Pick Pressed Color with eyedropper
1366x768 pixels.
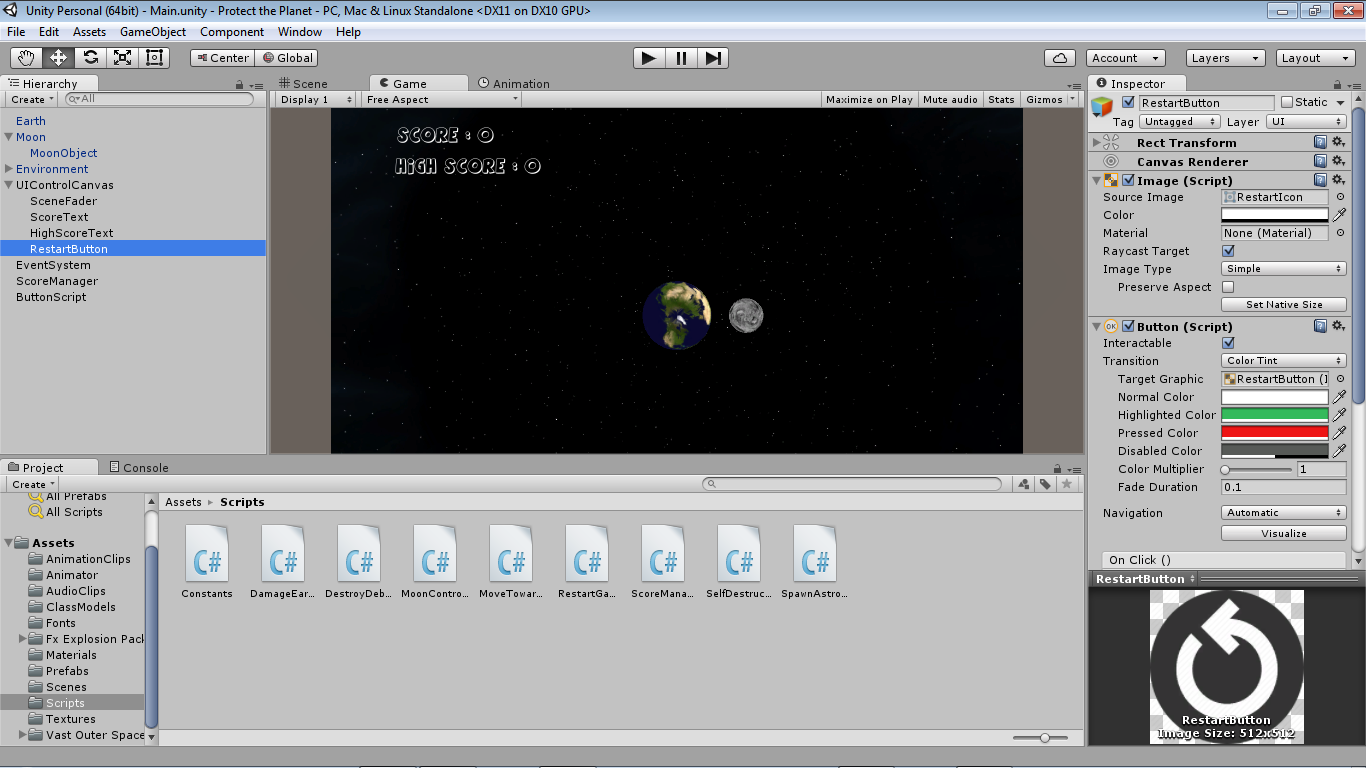[1339, 433]
